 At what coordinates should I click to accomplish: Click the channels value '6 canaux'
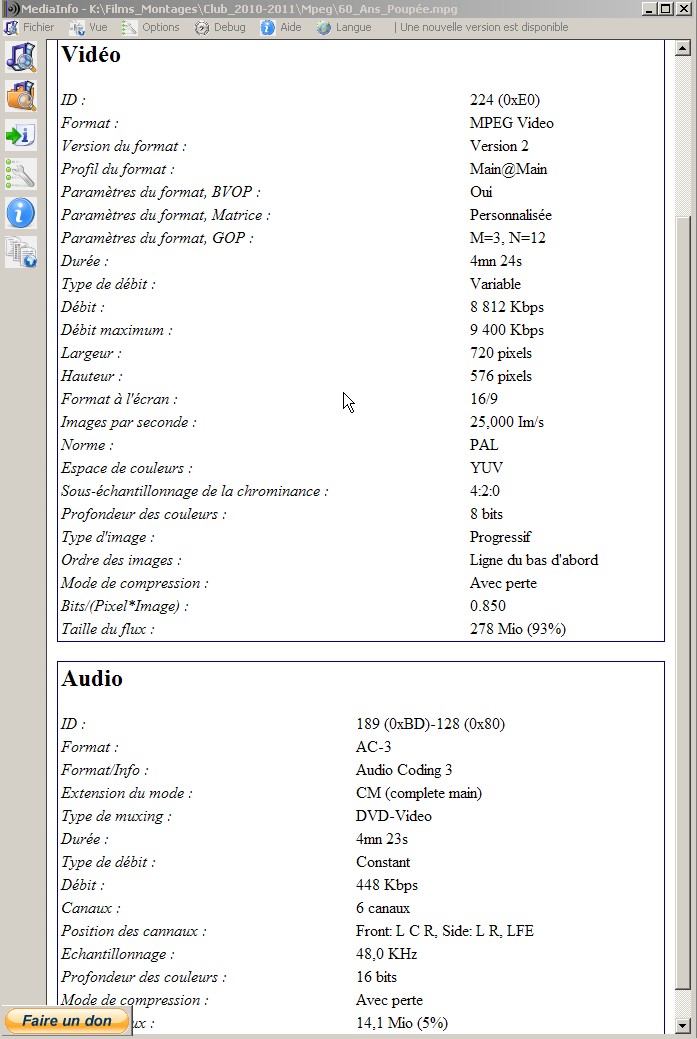383,908
